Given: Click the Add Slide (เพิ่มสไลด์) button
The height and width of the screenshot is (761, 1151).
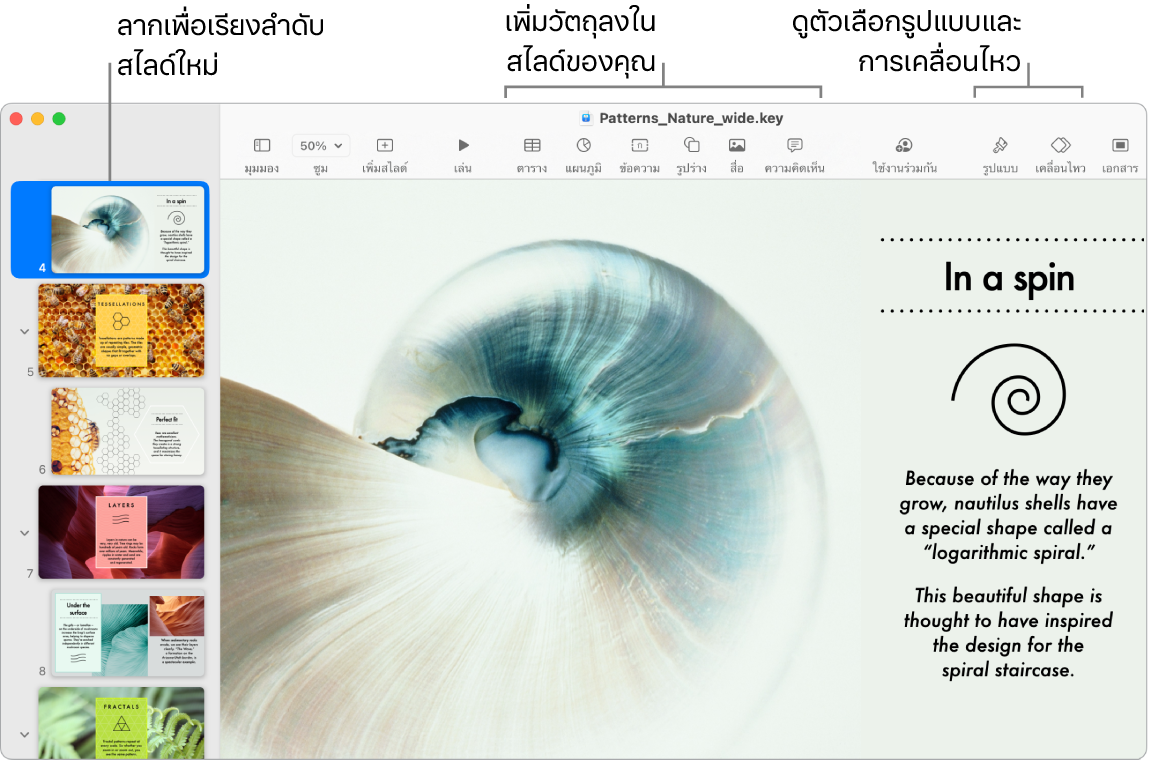Looking at the screenshot, I should coord(384,147).
